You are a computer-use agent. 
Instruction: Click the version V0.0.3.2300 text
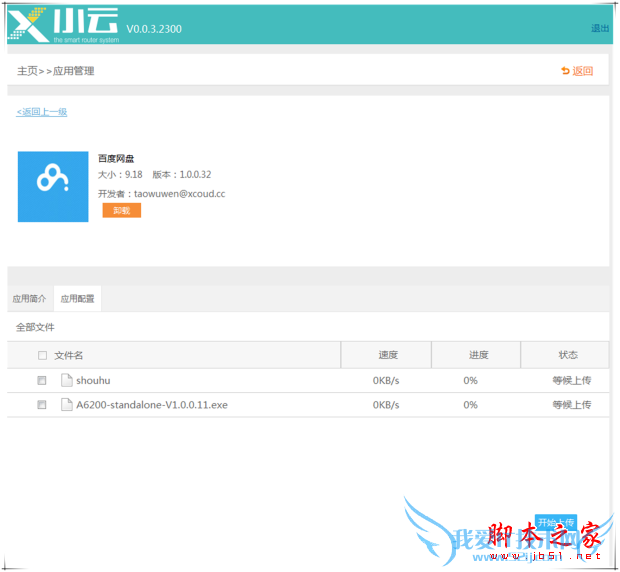(154, 29)
